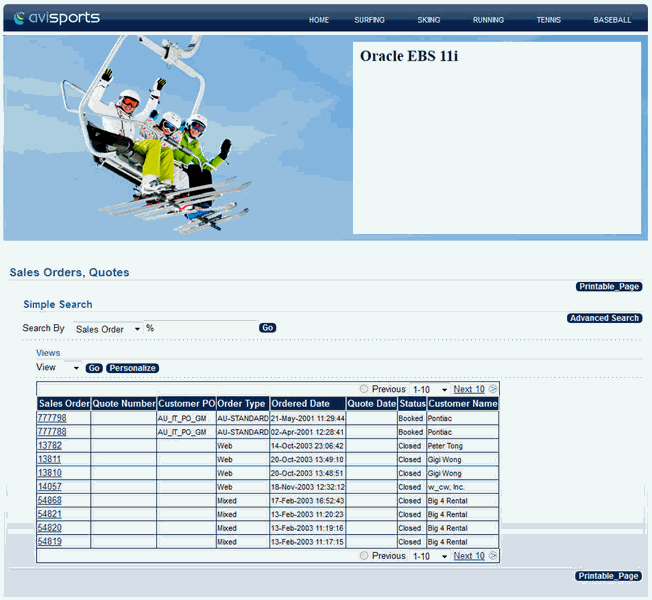Click the Customer PO column header
The height and width of the screenshot is (600, 652).
pos(186,403)
